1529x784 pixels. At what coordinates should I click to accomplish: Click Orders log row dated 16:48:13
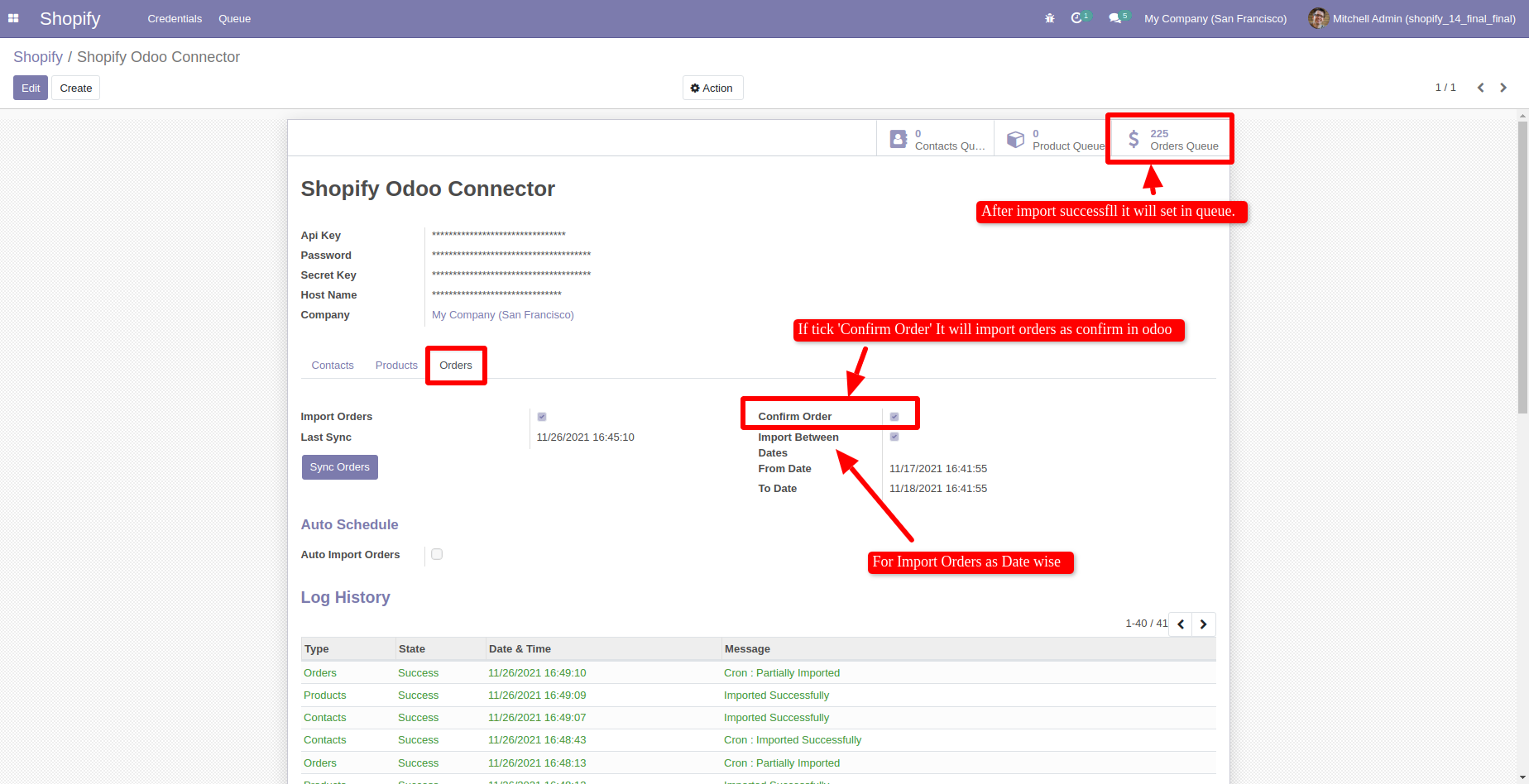tap(759, 762)
